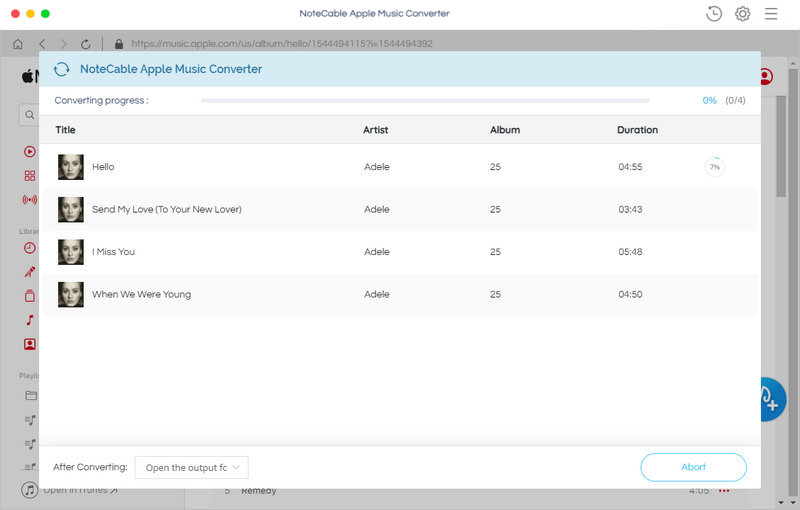Click the music.apple.com address field

point(282,44)
